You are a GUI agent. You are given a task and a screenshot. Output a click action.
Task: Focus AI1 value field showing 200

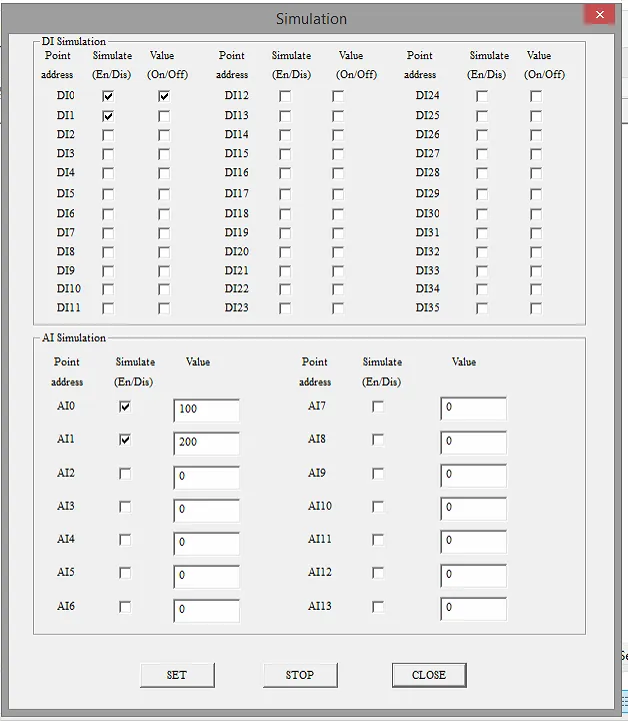click(206, 443)
